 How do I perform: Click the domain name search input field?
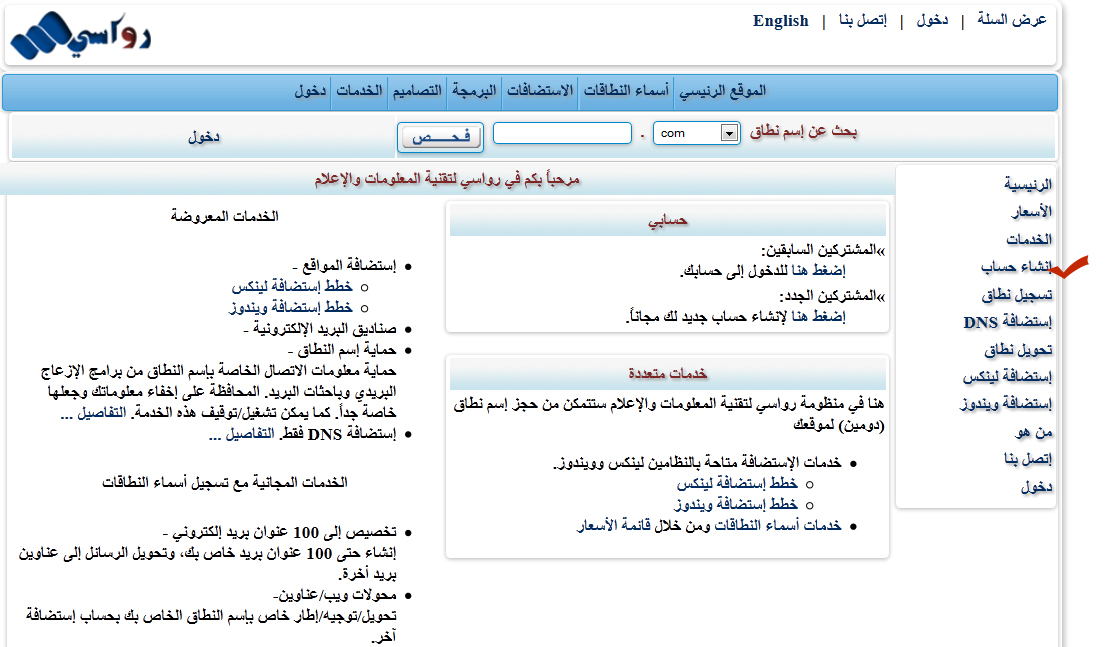(x=562, y=133)
